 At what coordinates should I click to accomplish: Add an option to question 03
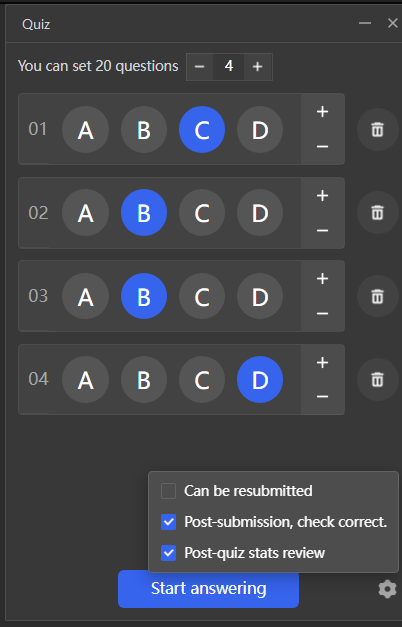pyautogui.click(x=322, y=279)
